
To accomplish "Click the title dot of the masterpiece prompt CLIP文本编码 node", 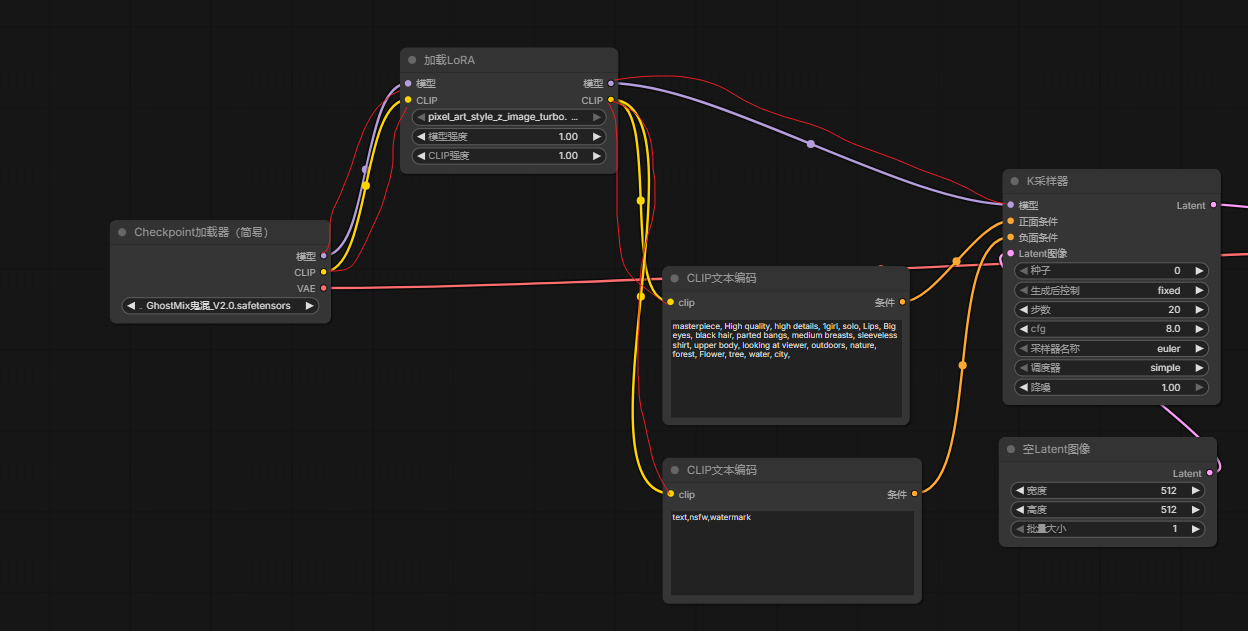I will 675,278.
